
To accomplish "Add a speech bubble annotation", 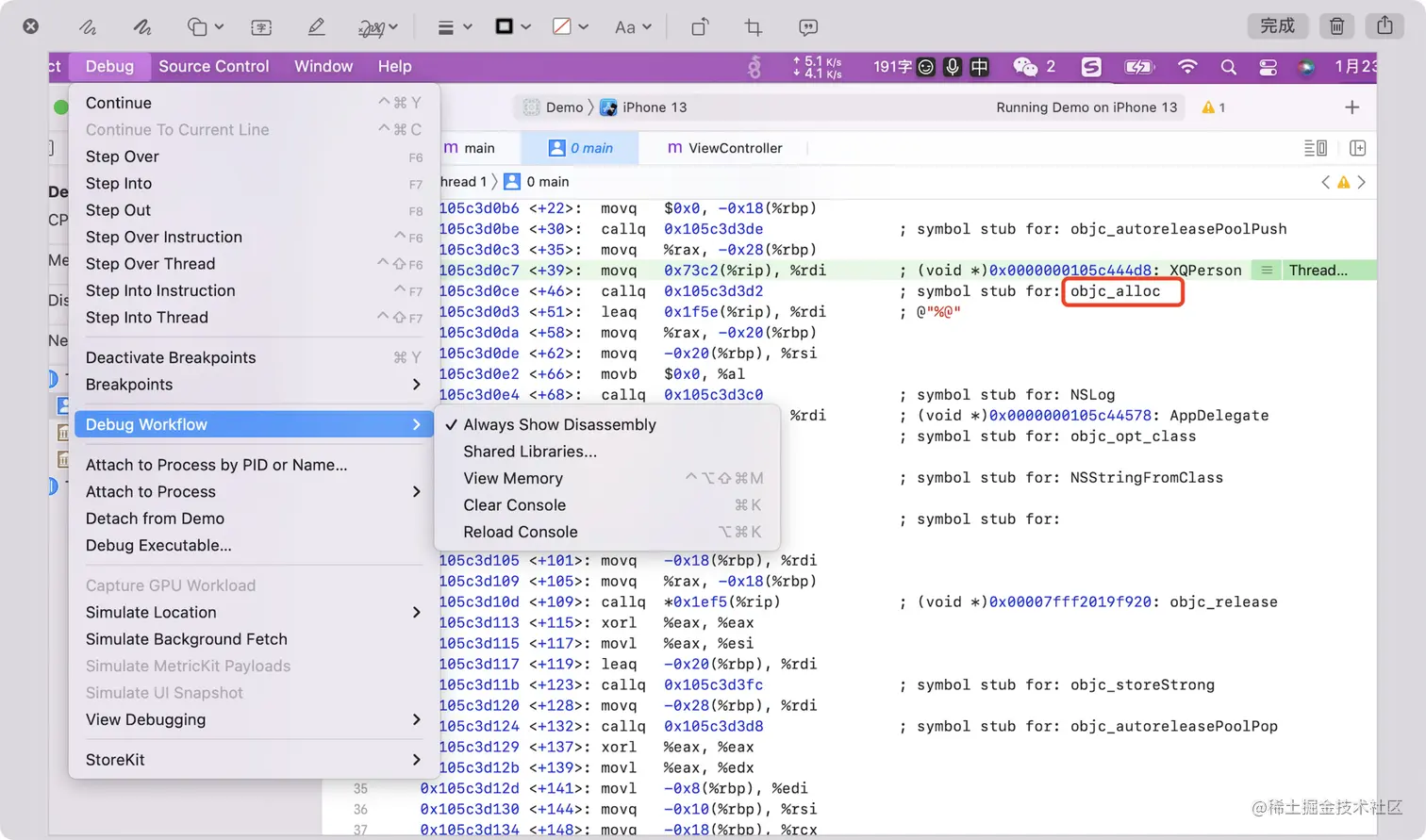I will click(808, 26).
